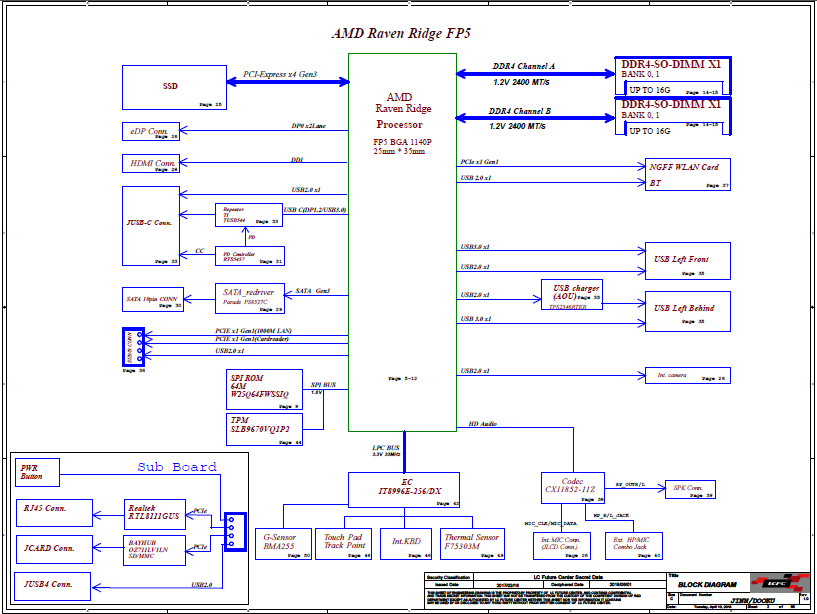Select the "AMD Raven Ridge FP5" title
The height and width of the screenshot is (614, 817).
[x=401, y=33]
